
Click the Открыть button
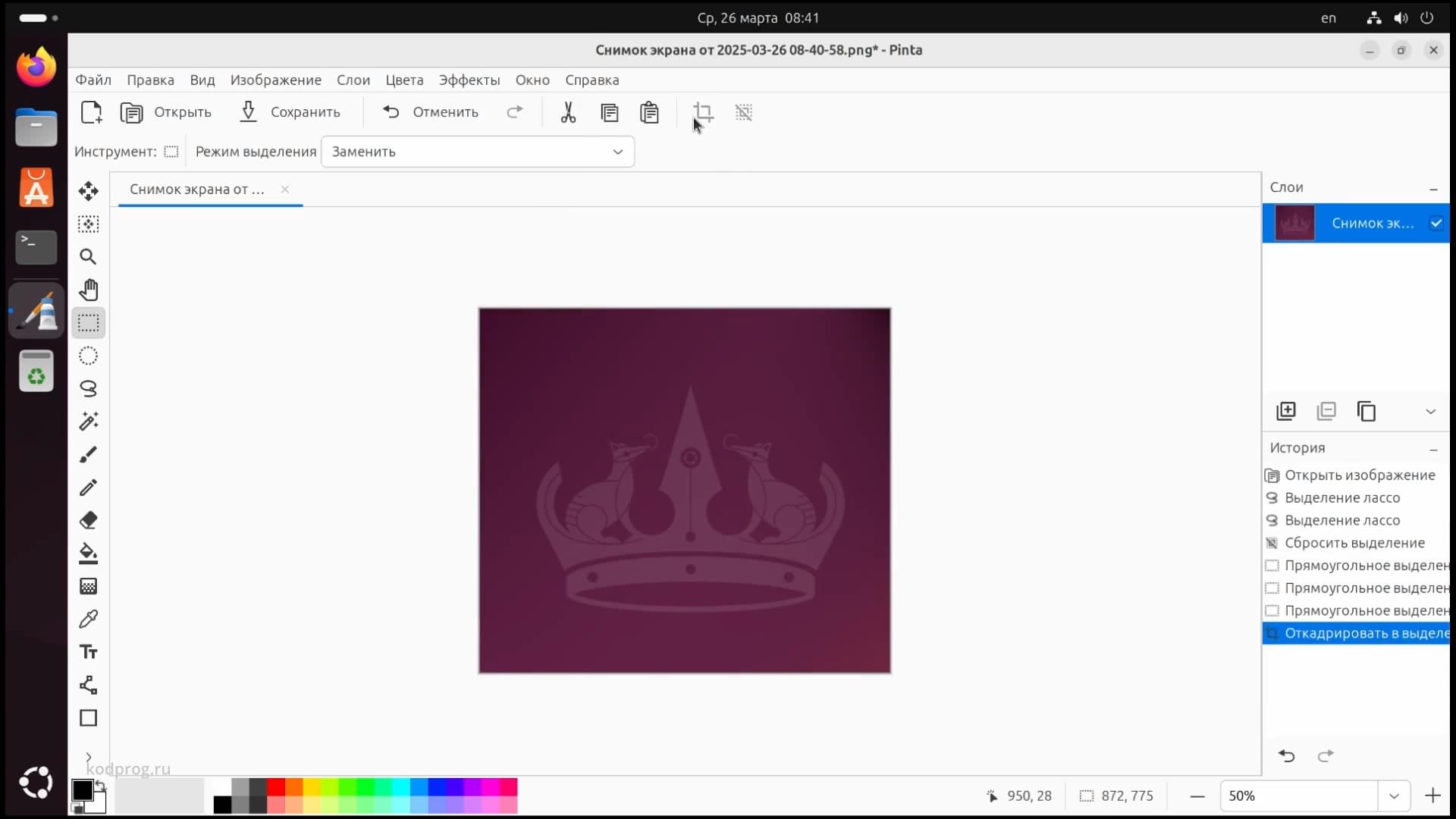pos(166,112)
